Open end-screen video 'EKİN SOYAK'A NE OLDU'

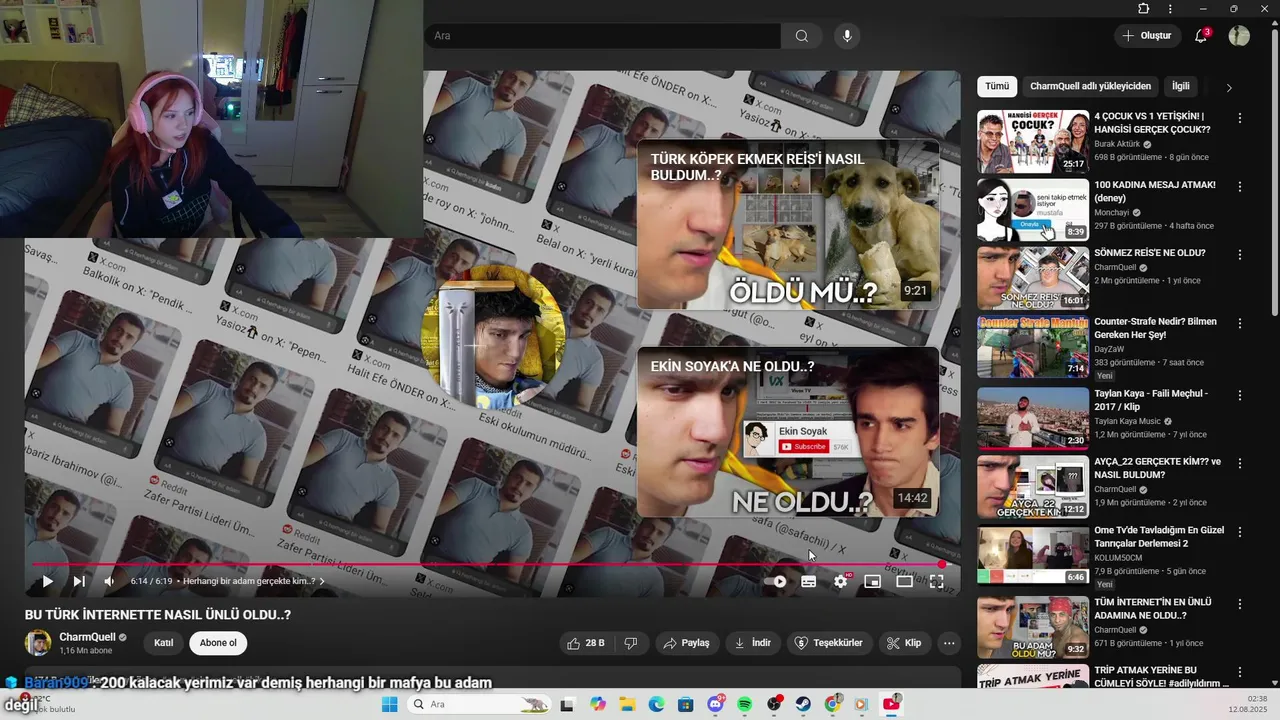click(x=788, y=432)
